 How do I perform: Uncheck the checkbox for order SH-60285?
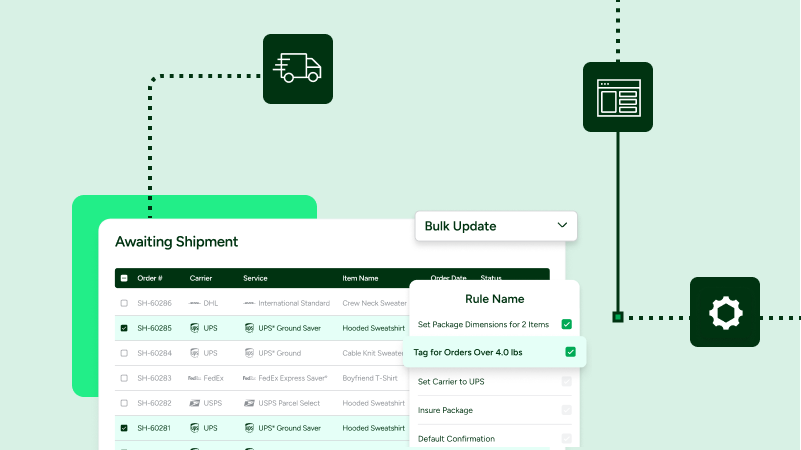click(124, 328)
